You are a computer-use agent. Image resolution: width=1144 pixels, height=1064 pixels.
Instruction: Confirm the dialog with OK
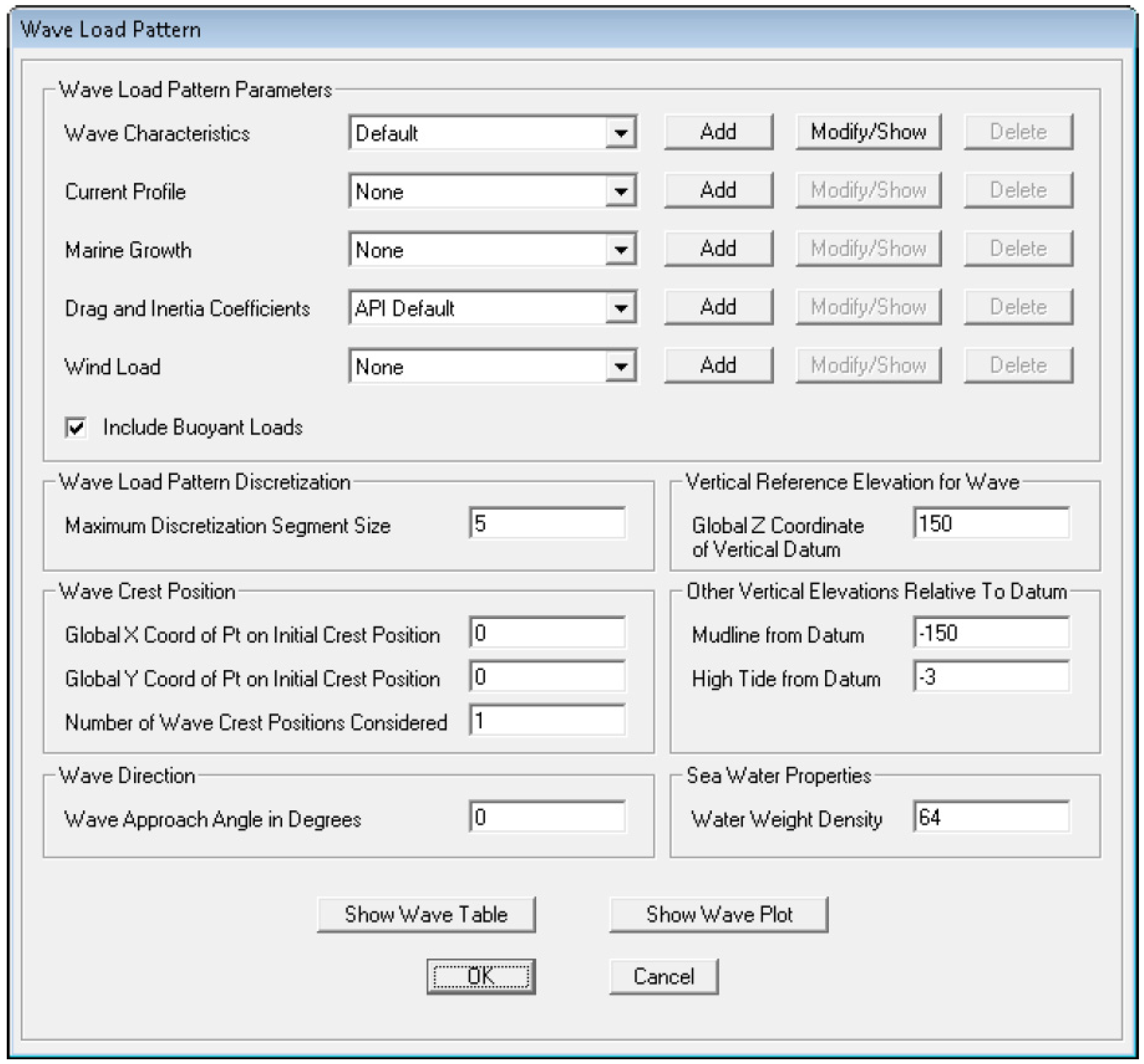point(481,976)
